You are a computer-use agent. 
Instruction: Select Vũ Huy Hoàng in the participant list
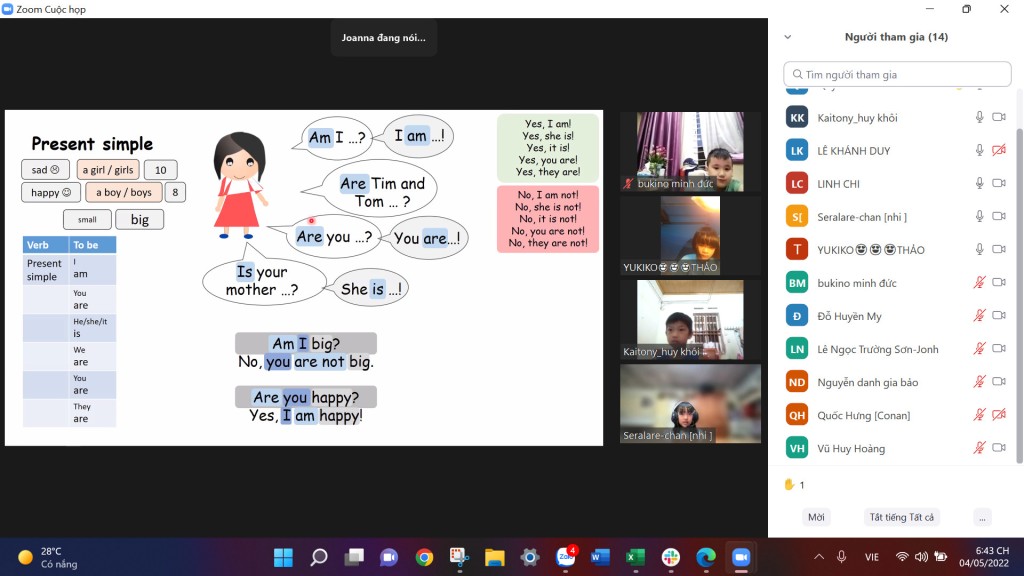[x=851, y=449]
